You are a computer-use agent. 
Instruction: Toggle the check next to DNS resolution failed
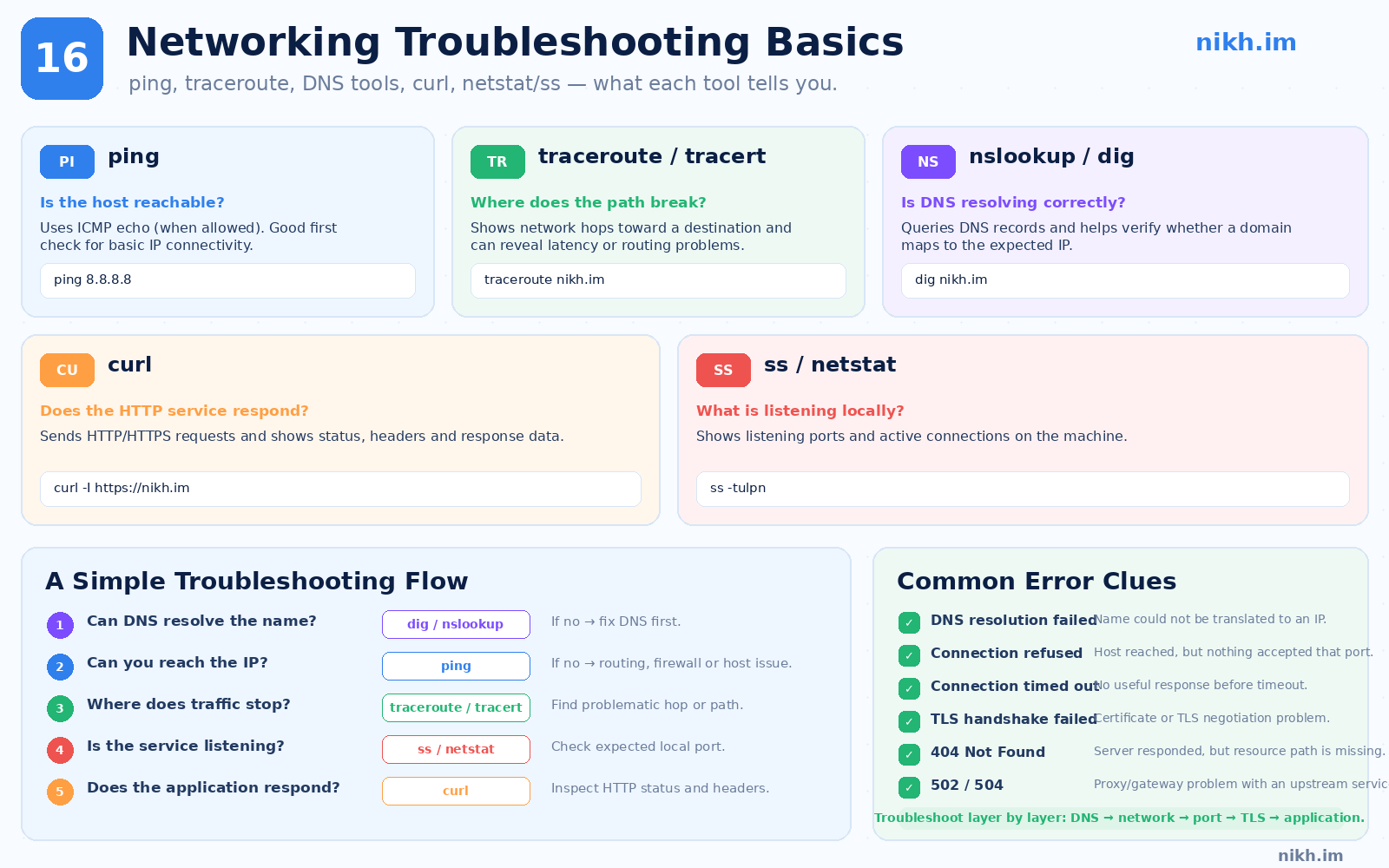(x=909, y=622)
